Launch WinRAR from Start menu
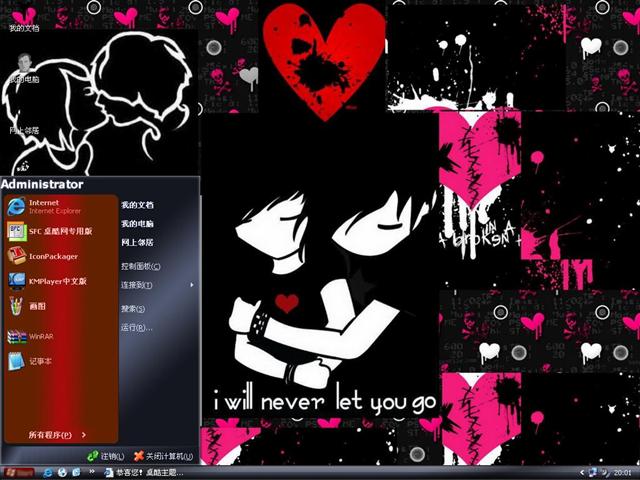The height and width of the screenshot is (480, 640). pyautogui.click(x=61, y=336)
